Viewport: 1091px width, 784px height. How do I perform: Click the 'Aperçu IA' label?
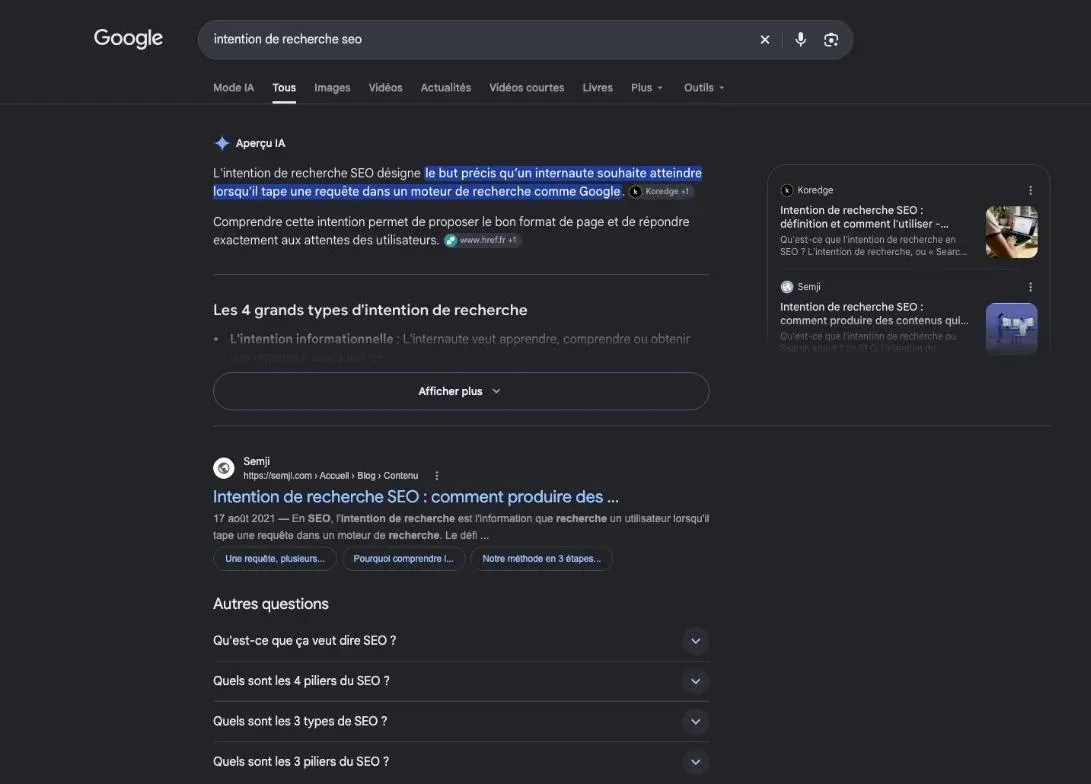(260, 143)
